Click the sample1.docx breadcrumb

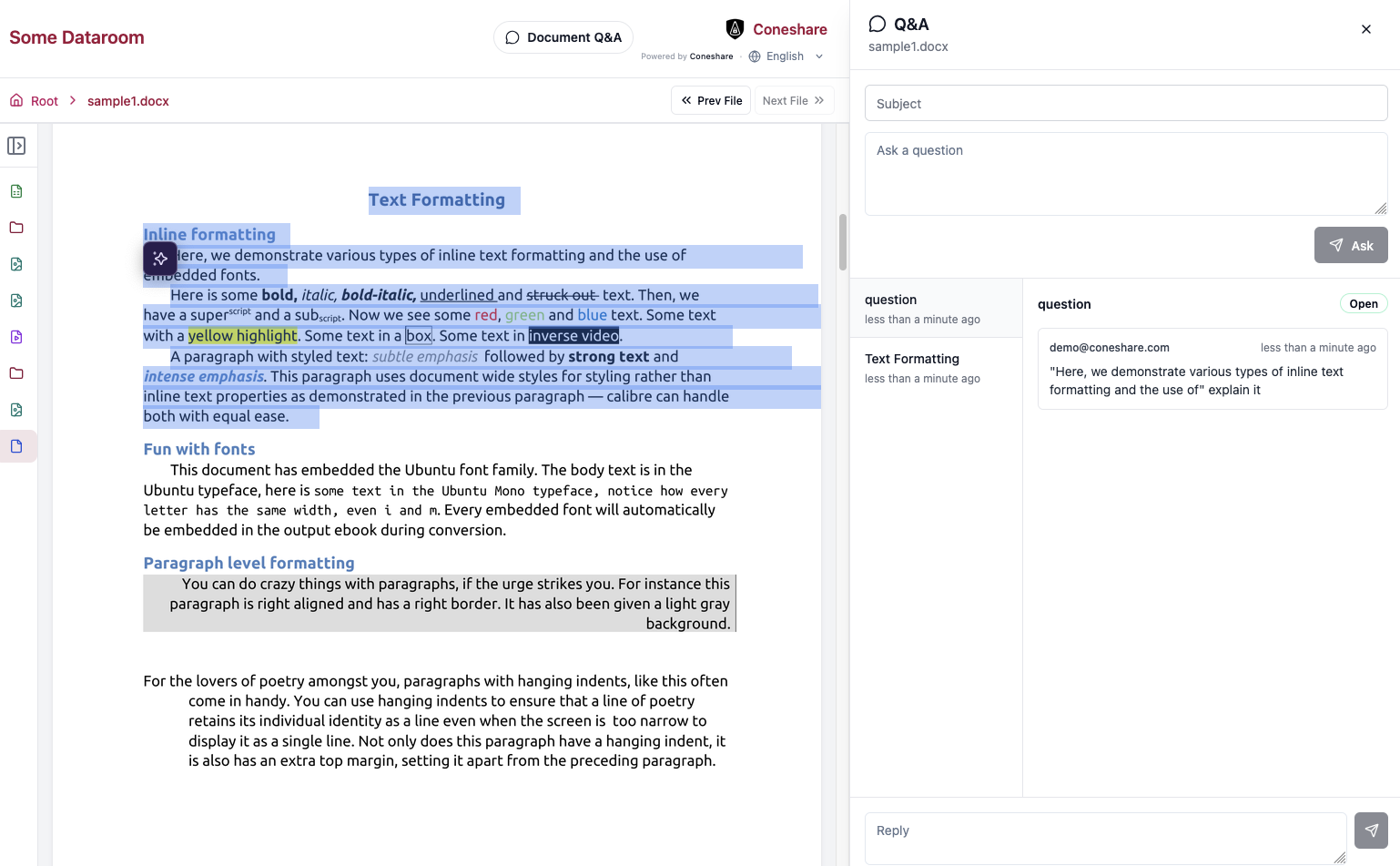[128, 101]
